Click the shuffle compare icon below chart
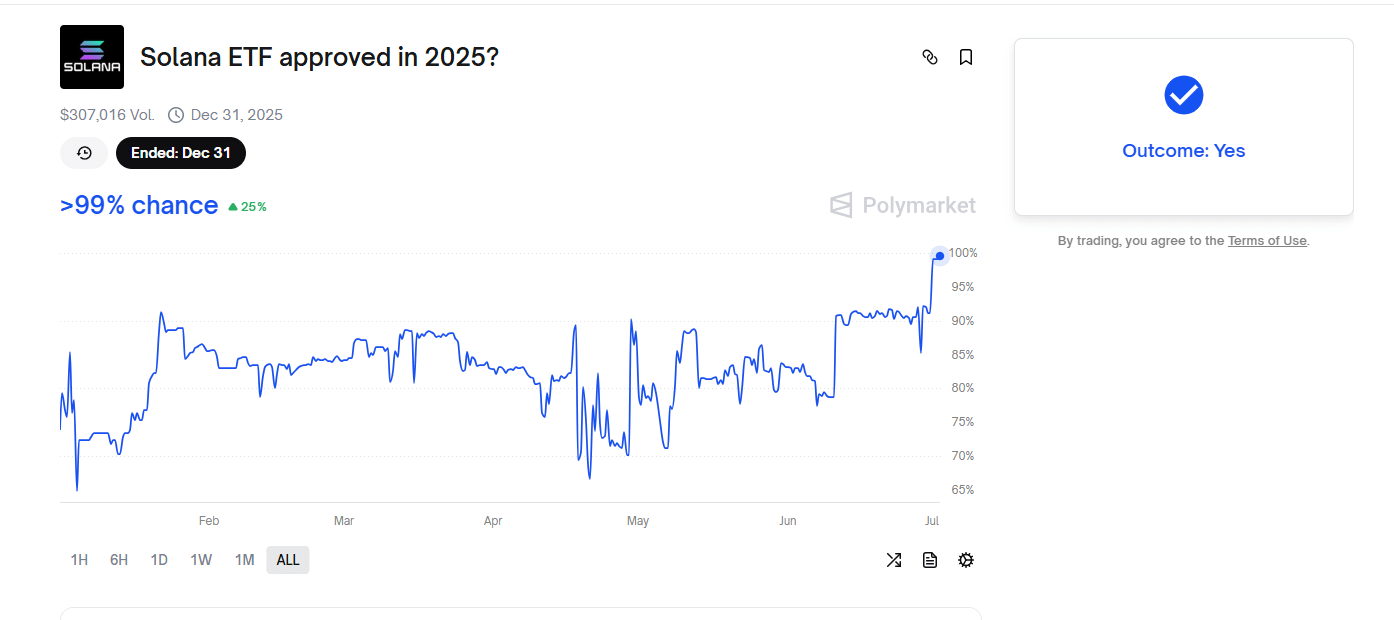The width and height of the screenshot is (1394, 620). coord(894,560)
